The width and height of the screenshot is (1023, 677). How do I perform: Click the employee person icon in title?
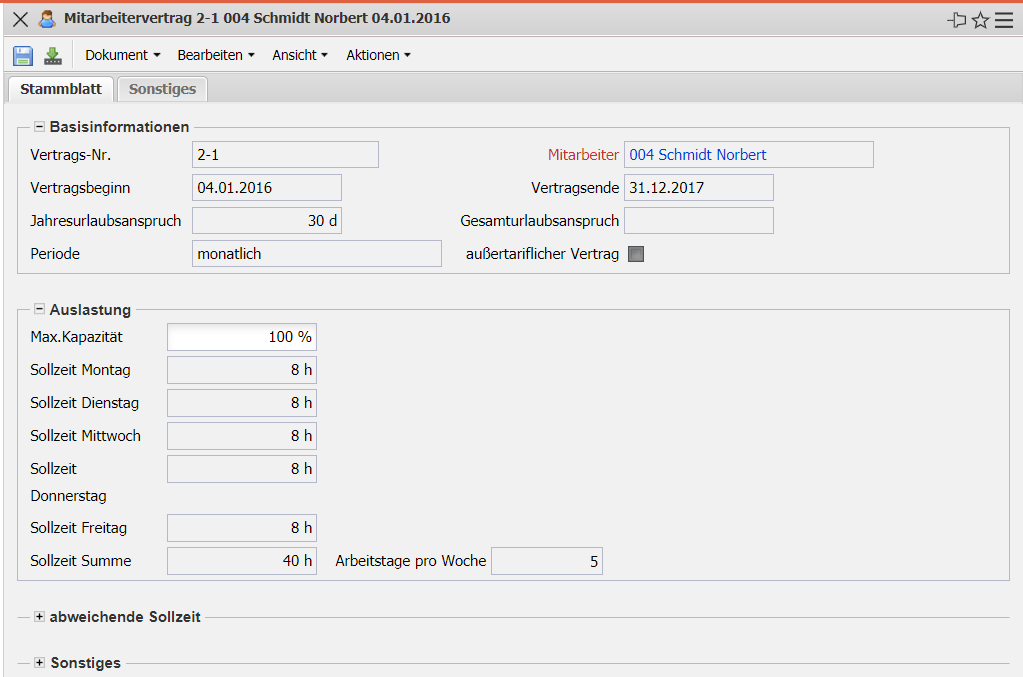[46, 19]
